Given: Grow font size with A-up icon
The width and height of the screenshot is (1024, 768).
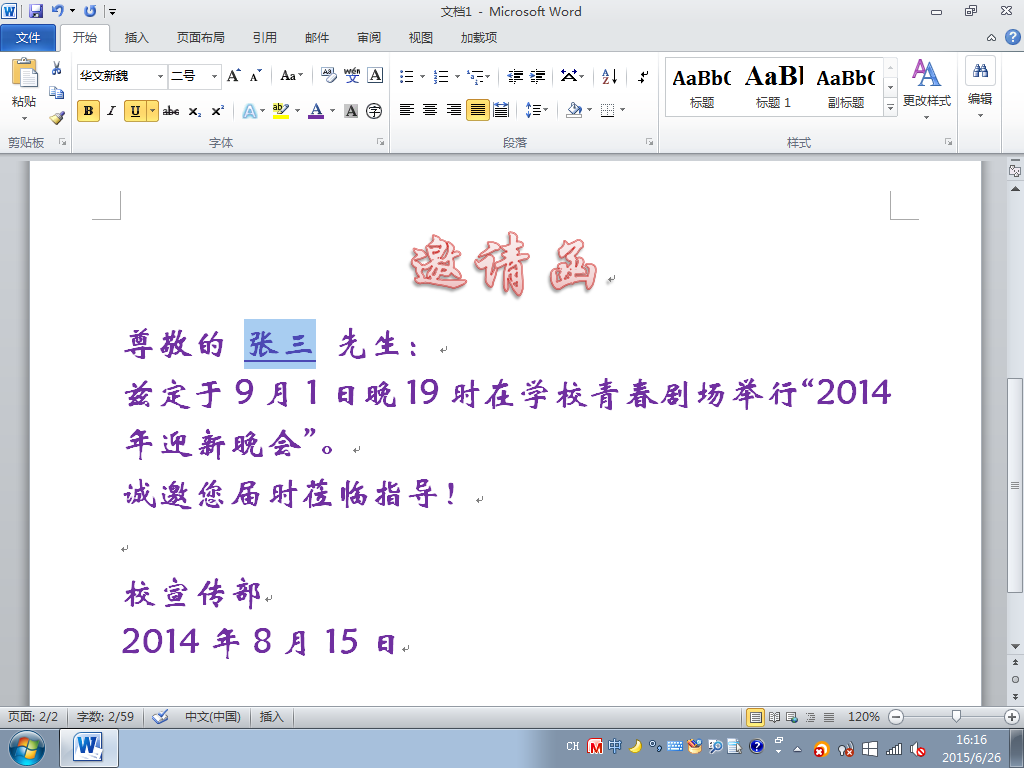Looking at the screenshot, I should pos(233,76).
